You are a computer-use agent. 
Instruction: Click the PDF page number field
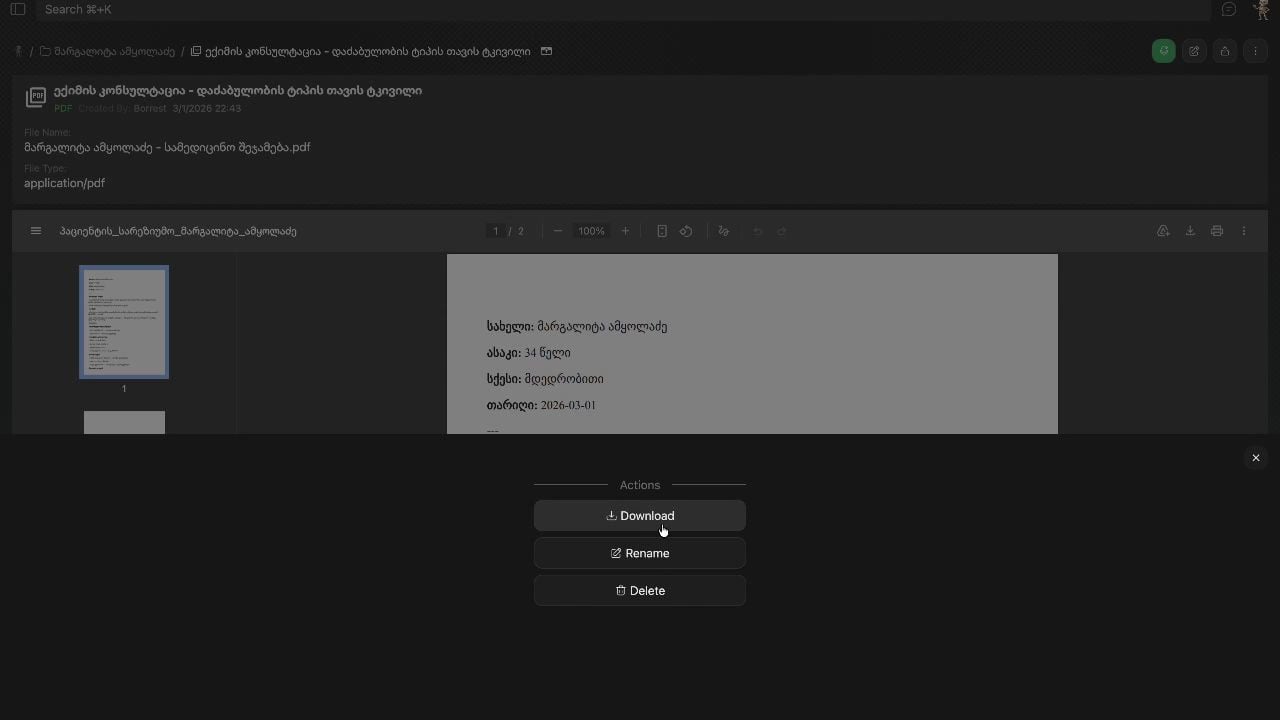click(x=495, y=231)
